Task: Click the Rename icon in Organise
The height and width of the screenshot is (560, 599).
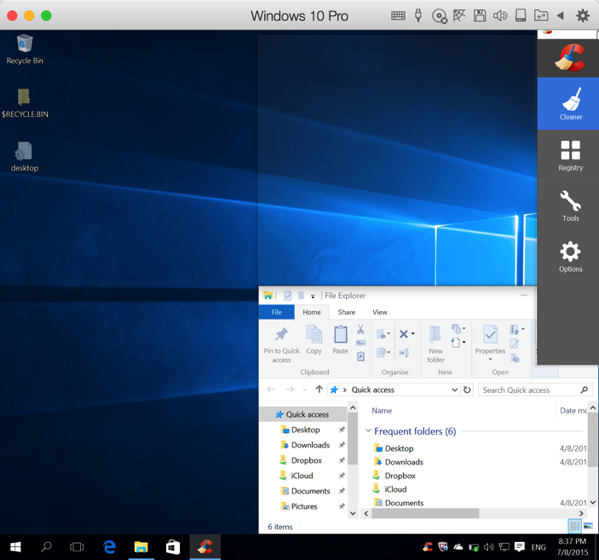Action: (403, 353)
